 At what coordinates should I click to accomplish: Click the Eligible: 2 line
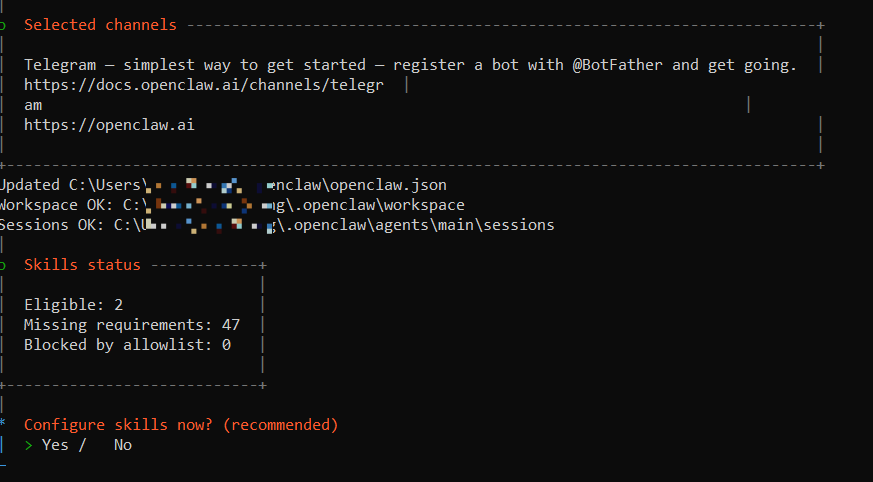coord(73,305)
